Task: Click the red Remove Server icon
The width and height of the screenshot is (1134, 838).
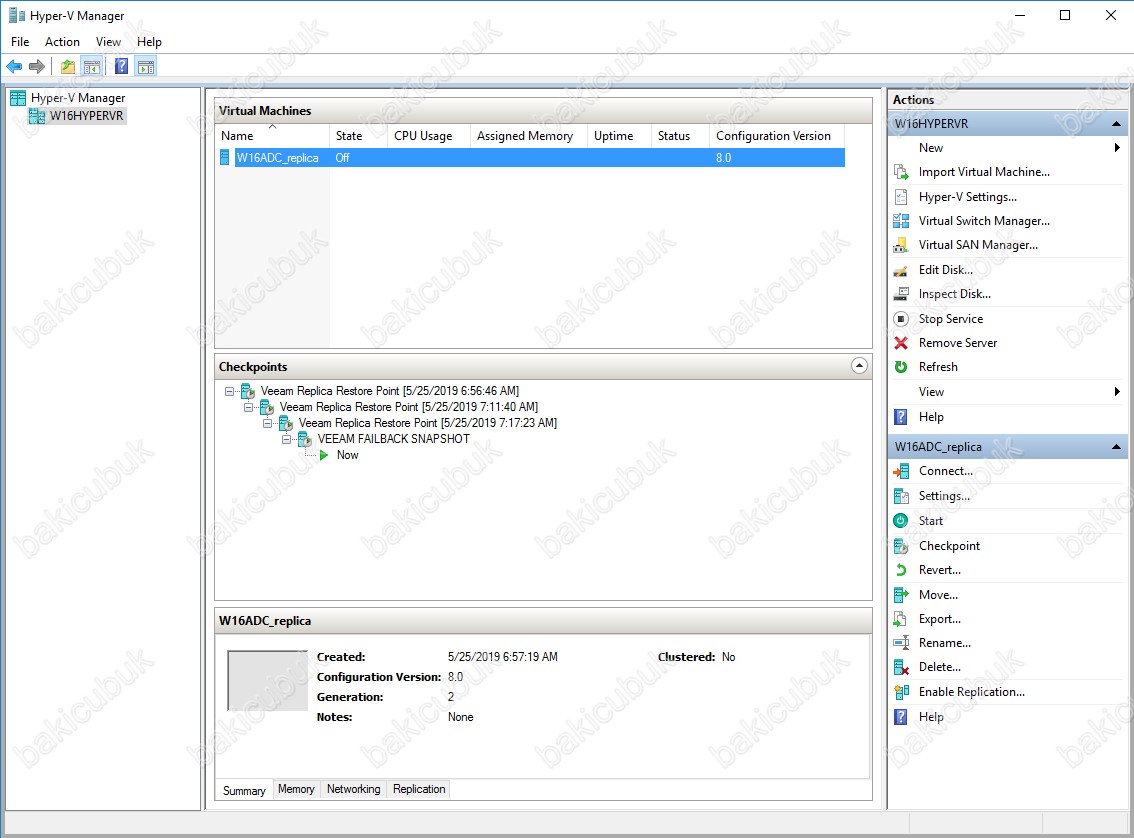Action: (x=901, y=343)
